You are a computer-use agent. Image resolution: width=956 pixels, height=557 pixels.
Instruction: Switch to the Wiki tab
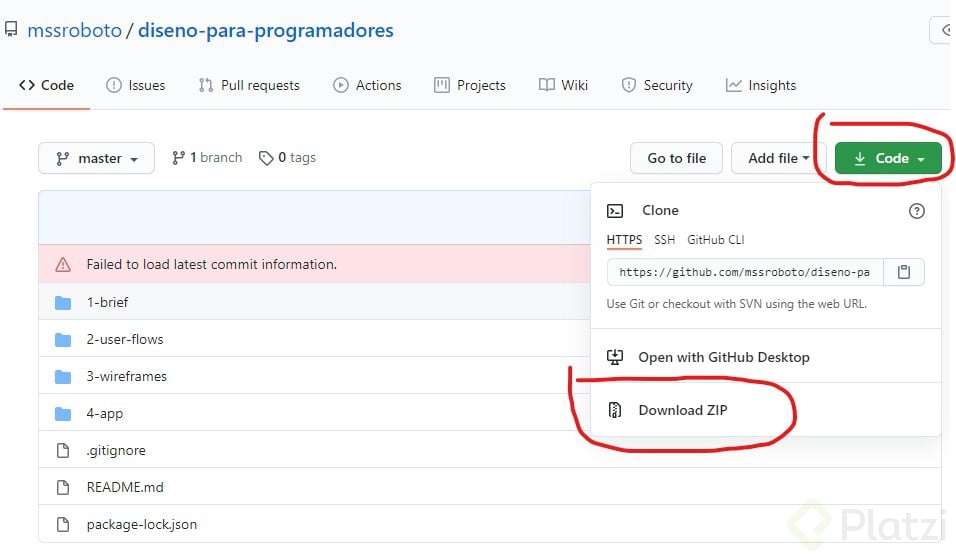563,85
